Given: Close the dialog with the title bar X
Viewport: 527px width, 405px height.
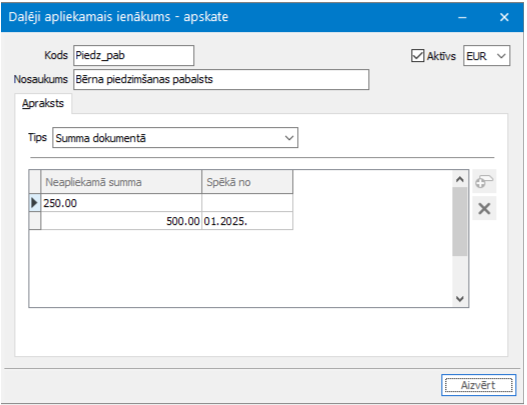Looking at the screenshot, I should (504, 17).
